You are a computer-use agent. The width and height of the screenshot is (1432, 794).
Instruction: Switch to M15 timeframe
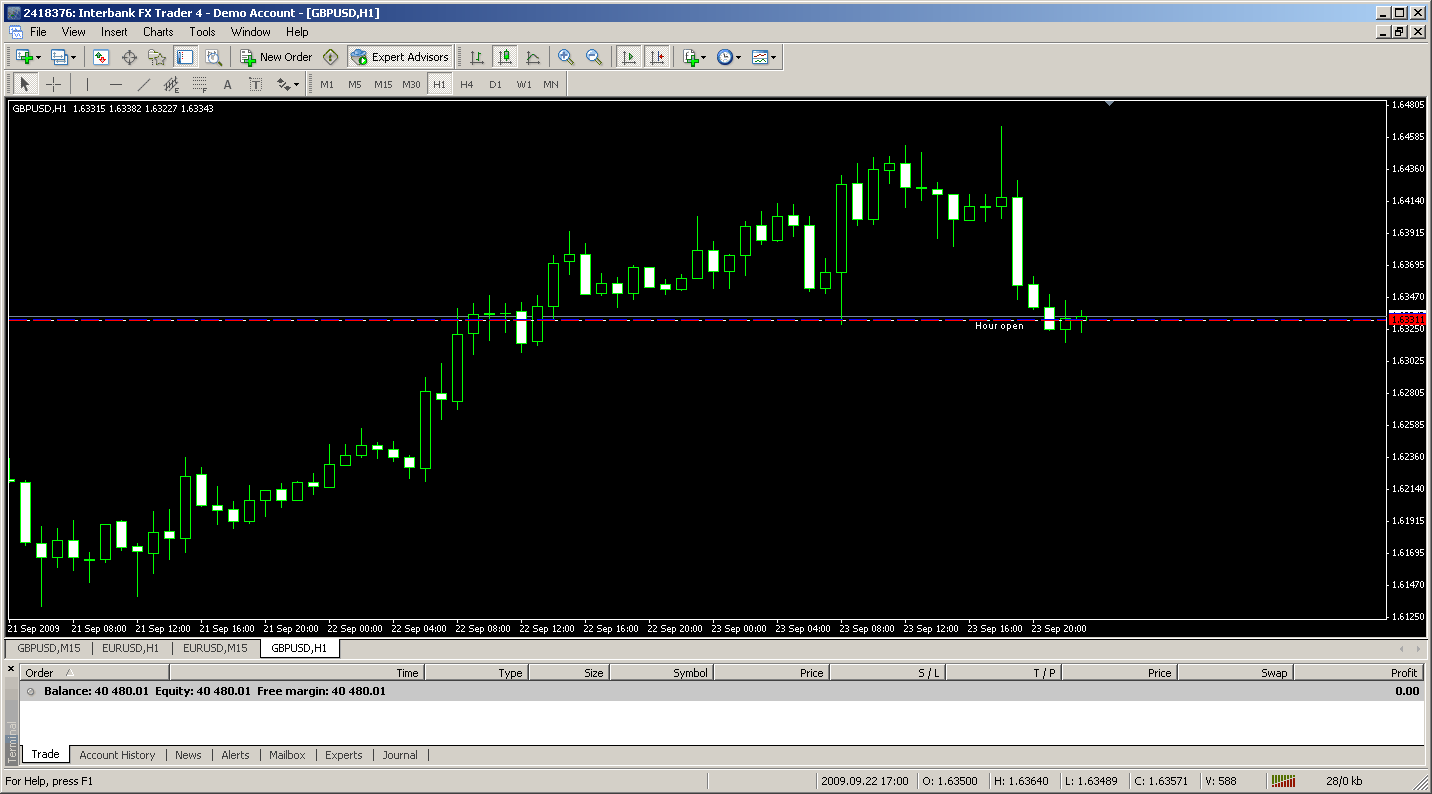(383, 85)
